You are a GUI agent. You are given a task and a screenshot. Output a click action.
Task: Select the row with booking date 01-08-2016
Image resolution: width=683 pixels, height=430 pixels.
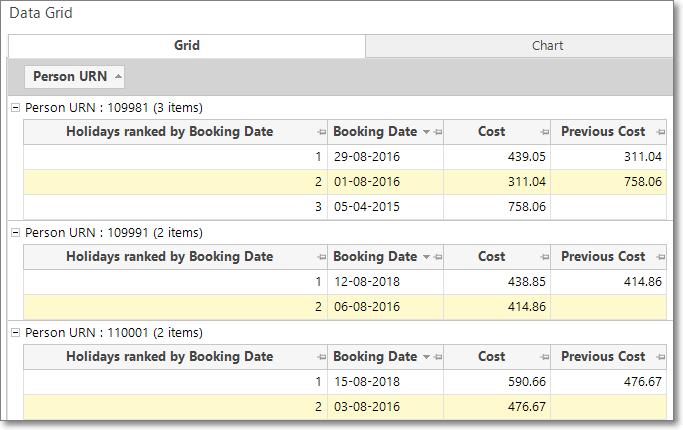pos(345,182)
